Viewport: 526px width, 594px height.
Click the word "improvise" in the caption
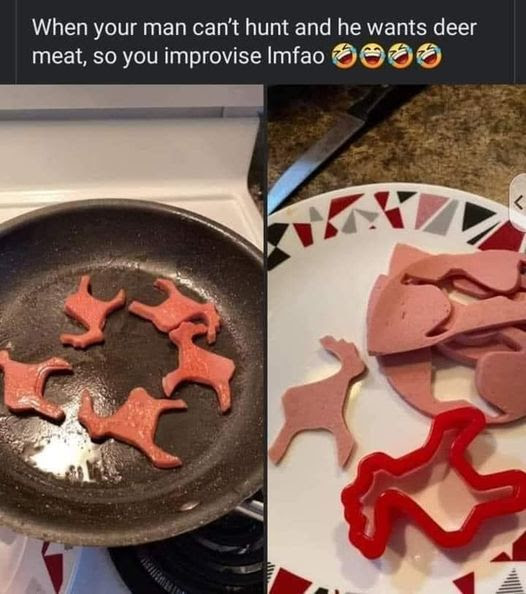click(213, 57)
